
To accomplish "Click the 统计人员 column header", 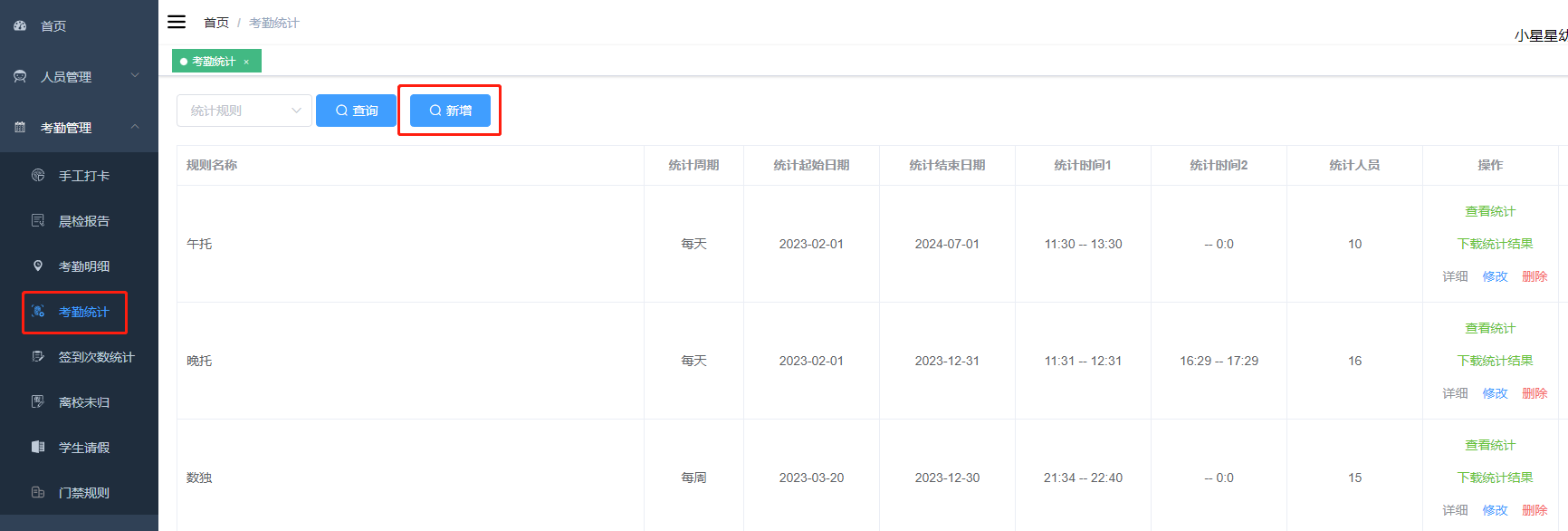I will [x=1354, y=165].
